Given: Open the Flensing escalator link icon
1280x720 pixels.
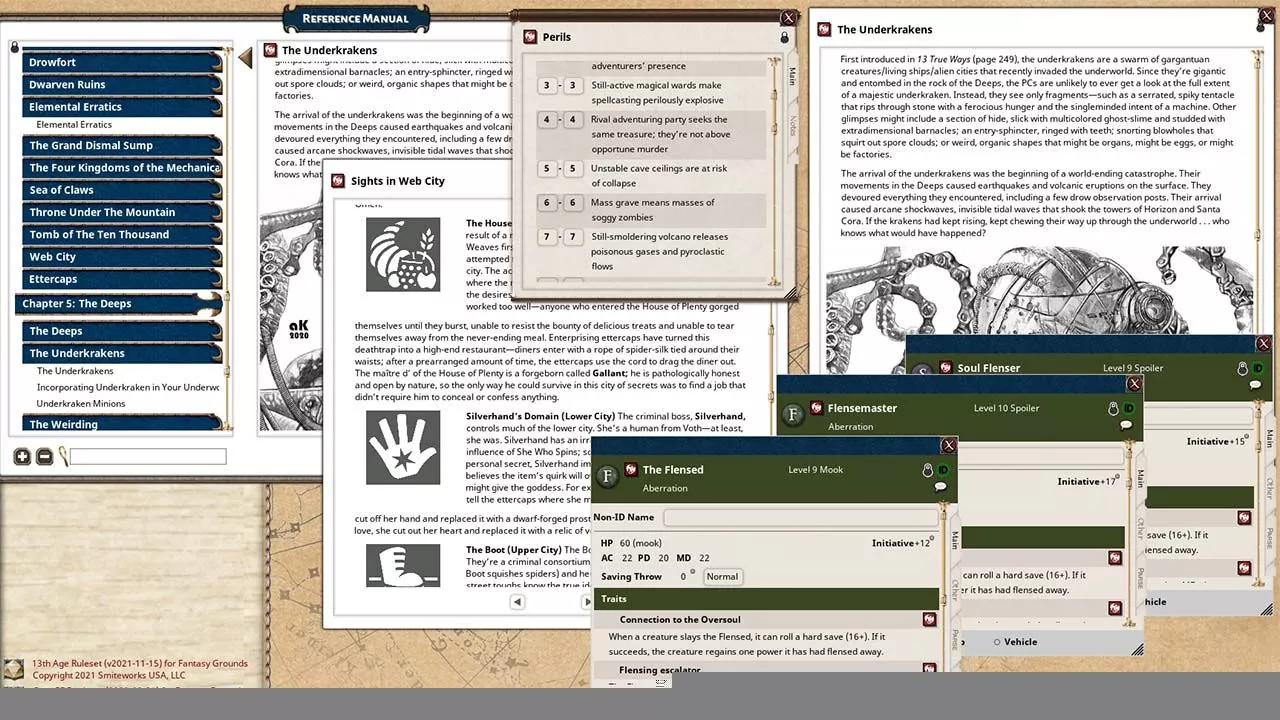Looking at the screenshot, I should pos(929,669).
